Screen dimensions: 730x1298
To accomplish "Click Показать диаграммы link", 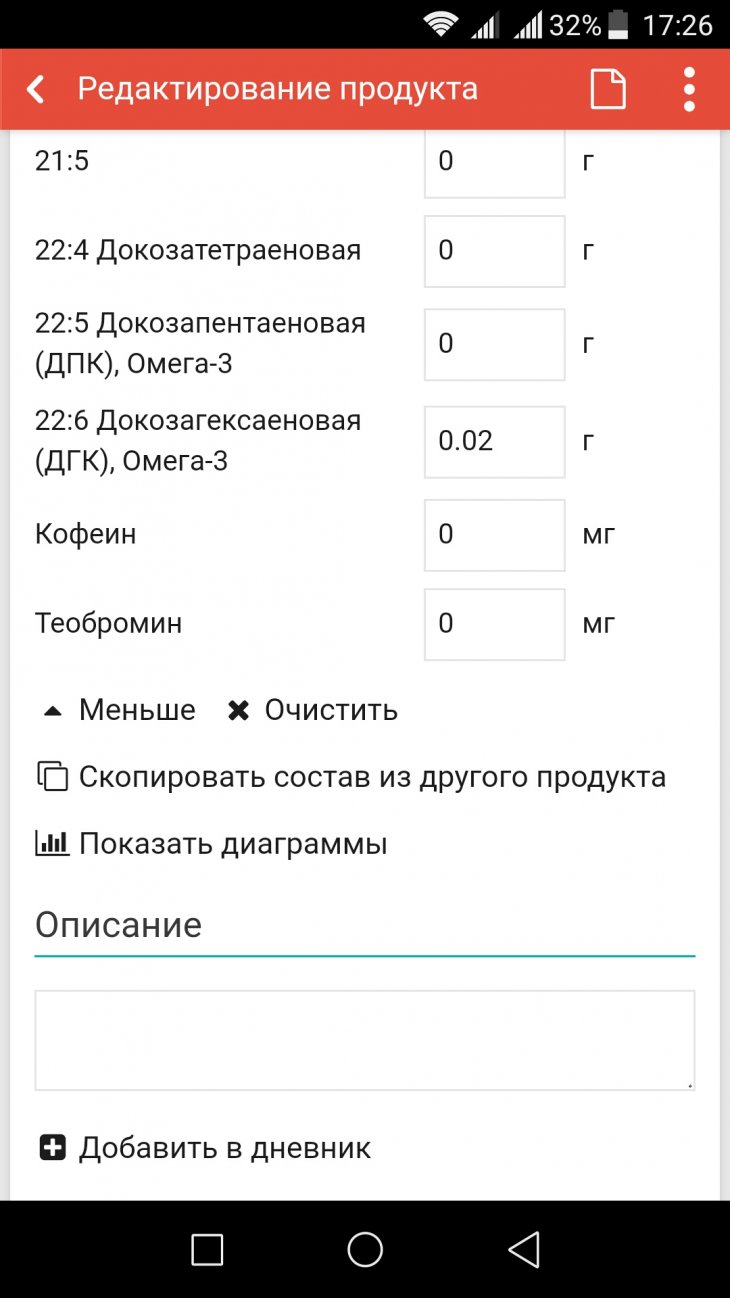I will [233, 844].
